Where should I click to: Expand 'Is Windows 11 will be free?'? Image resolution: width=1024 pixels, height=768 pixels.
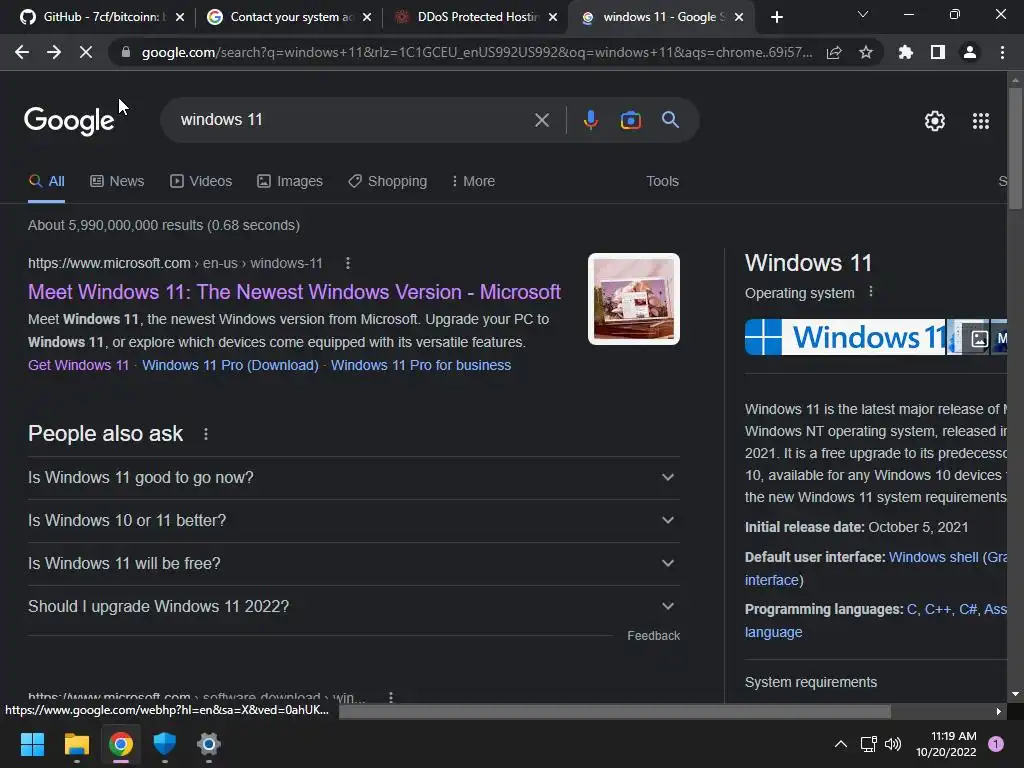point(353,564)
